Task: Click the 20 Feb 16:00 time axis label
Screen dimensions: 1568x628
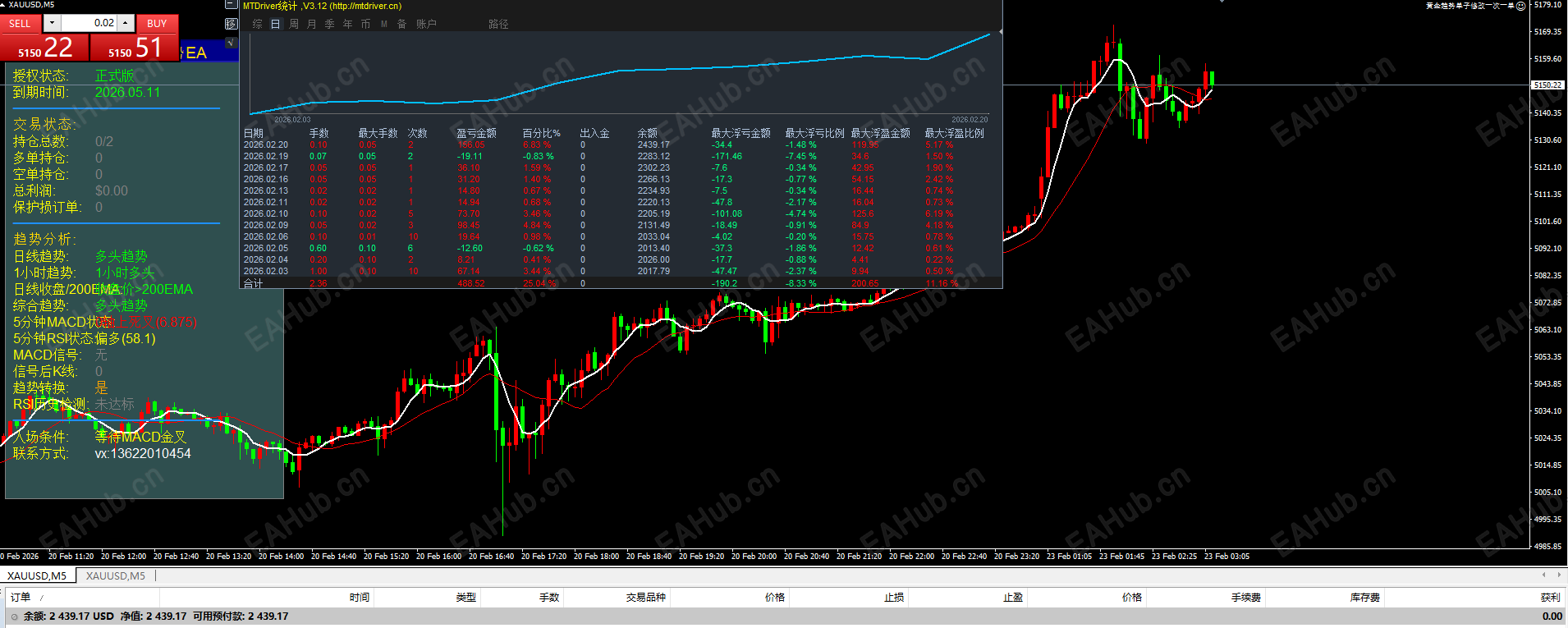Action: pyautogui.click(x=438, y=557)
